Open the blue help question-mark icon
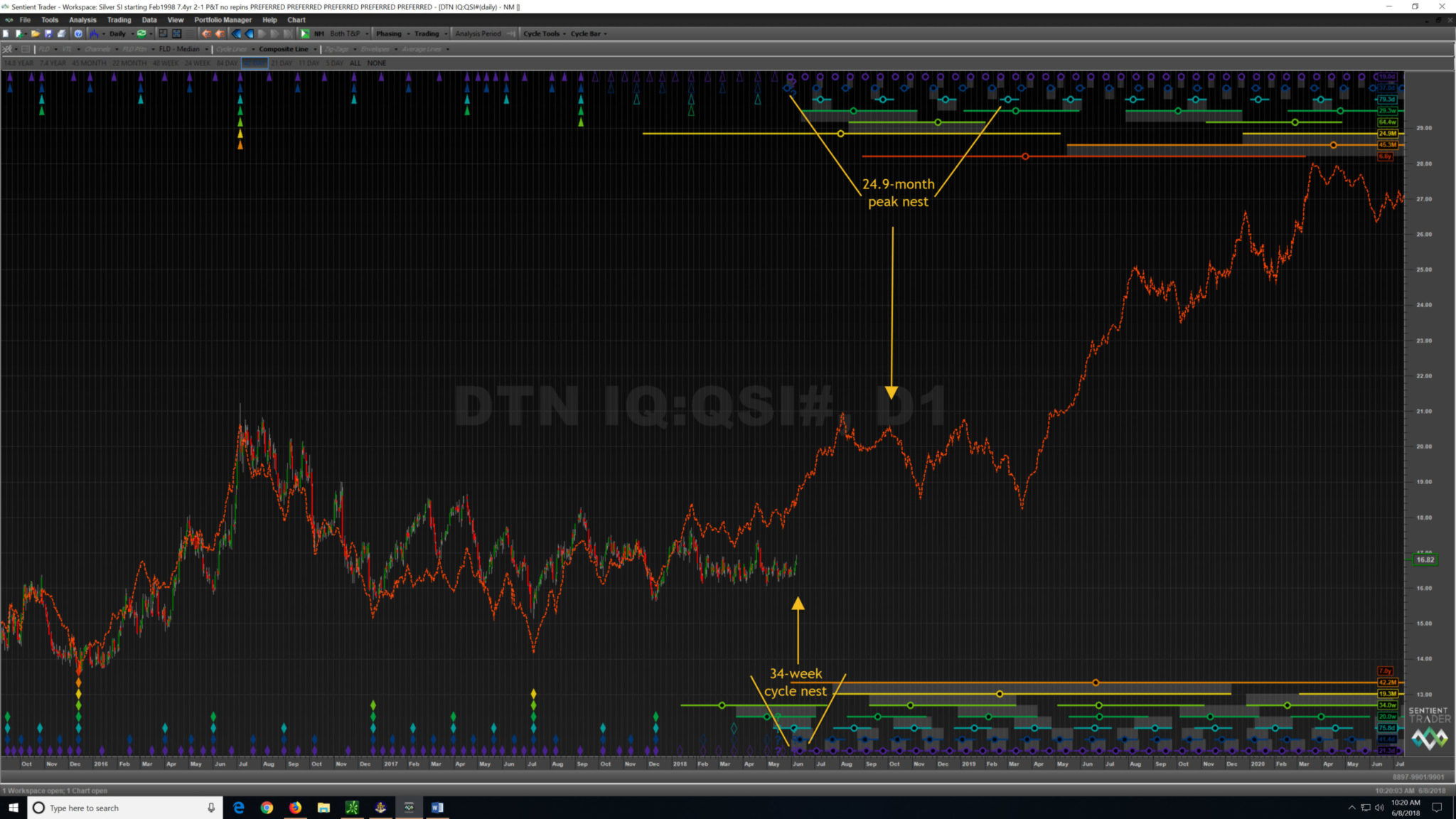This screenshot has width=1456, height=819. [x=78, y=33]
